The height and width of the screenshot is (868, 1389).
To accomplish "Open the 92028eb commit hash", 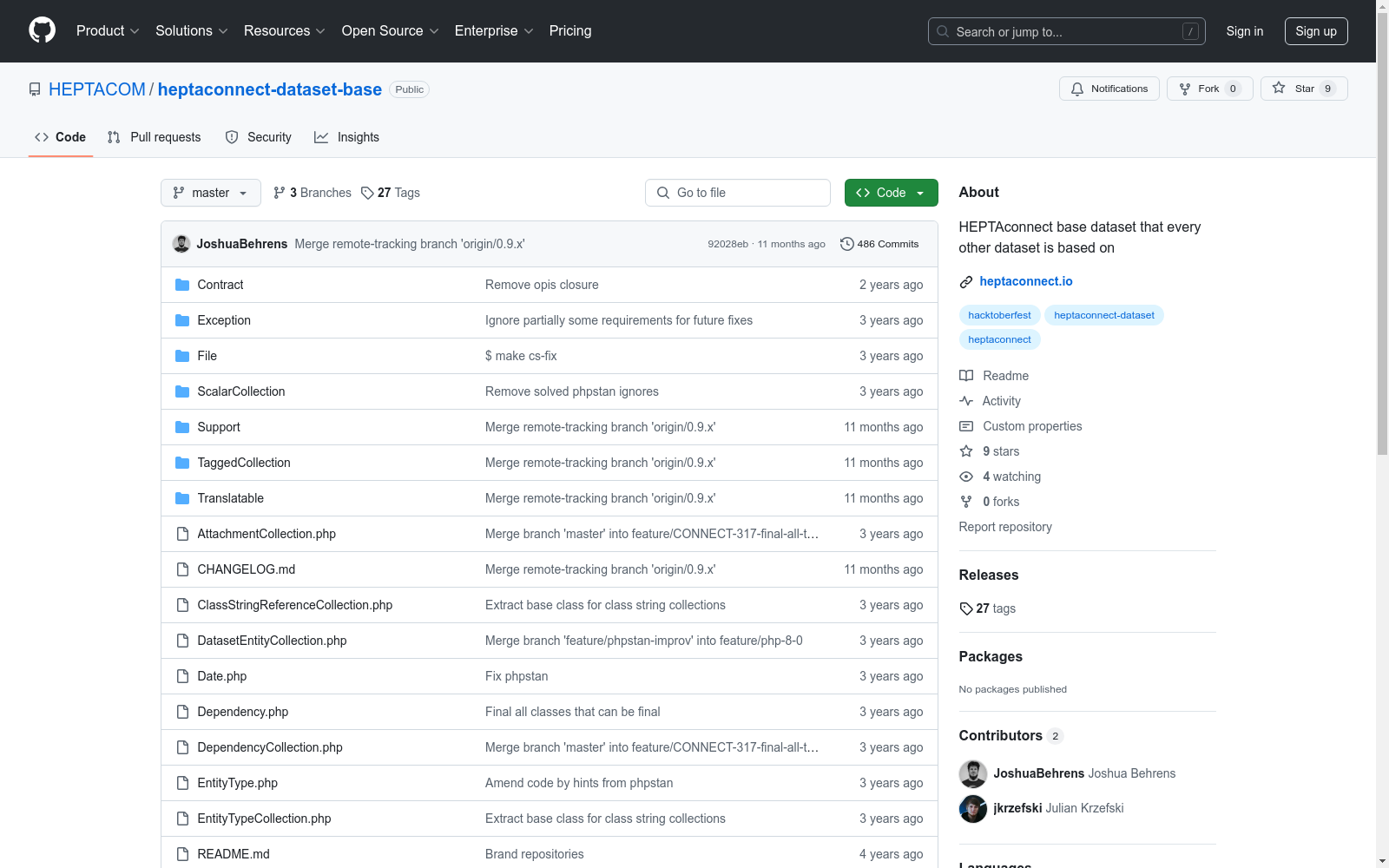I will [x=727, y=244].
